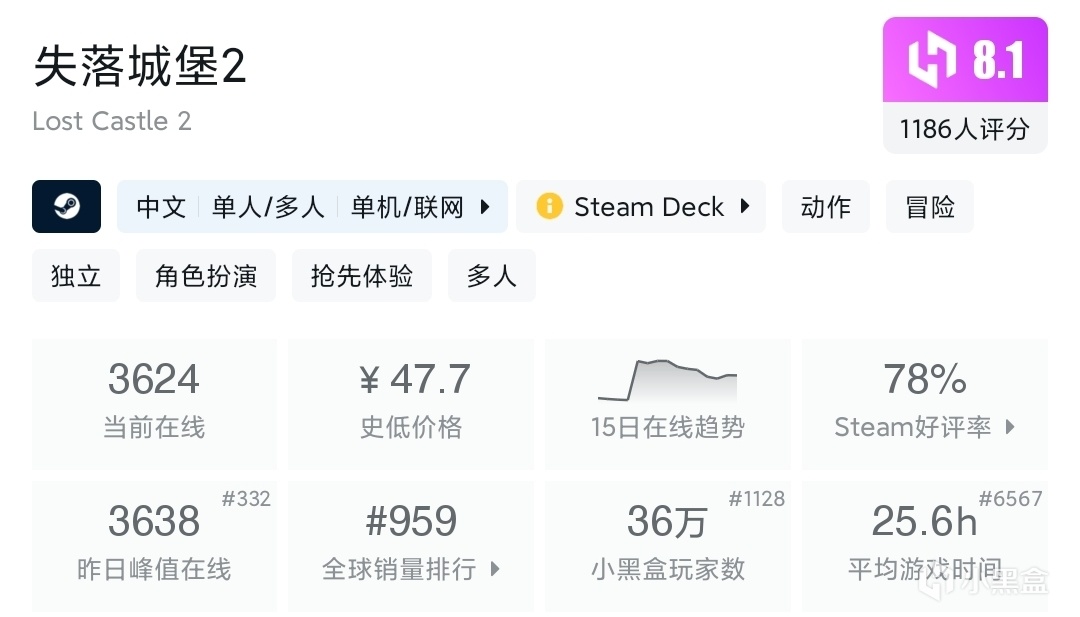Expand the Steam Deck compatibility arrow
1080x617 pixels.
[745, 207]
